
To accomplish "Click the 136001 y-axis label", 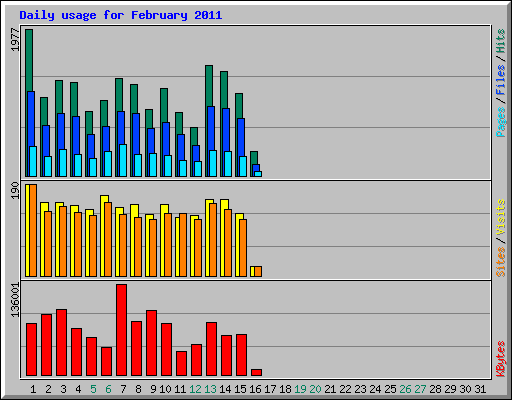I will (15, 300).
